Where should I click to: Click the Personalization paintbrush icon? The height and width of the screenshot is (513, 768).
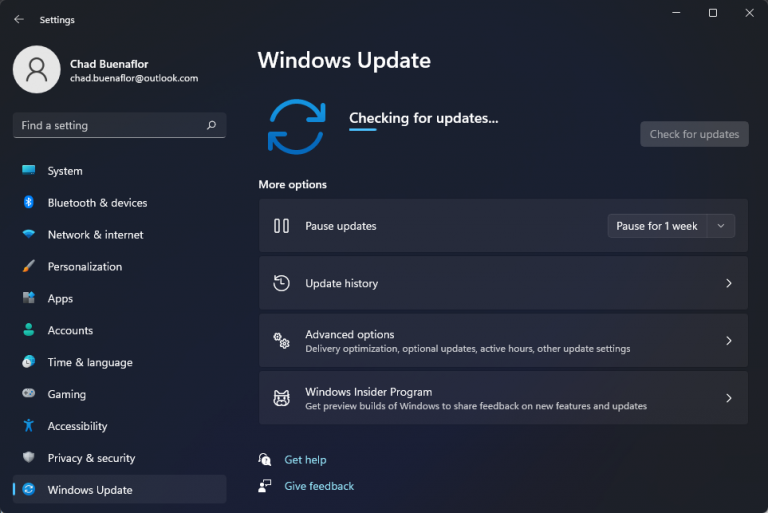pos(28,266)
